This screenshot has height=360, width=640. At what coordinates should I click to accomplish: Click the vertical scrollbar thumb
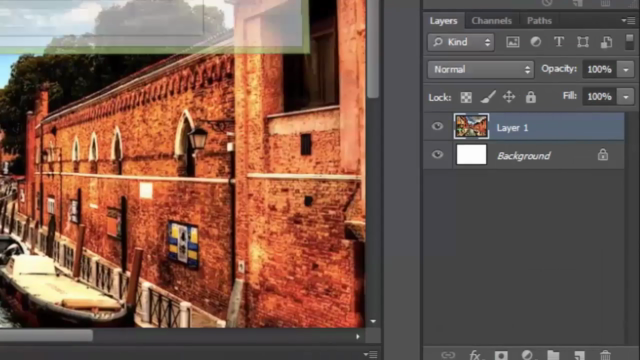pos(373,49)
